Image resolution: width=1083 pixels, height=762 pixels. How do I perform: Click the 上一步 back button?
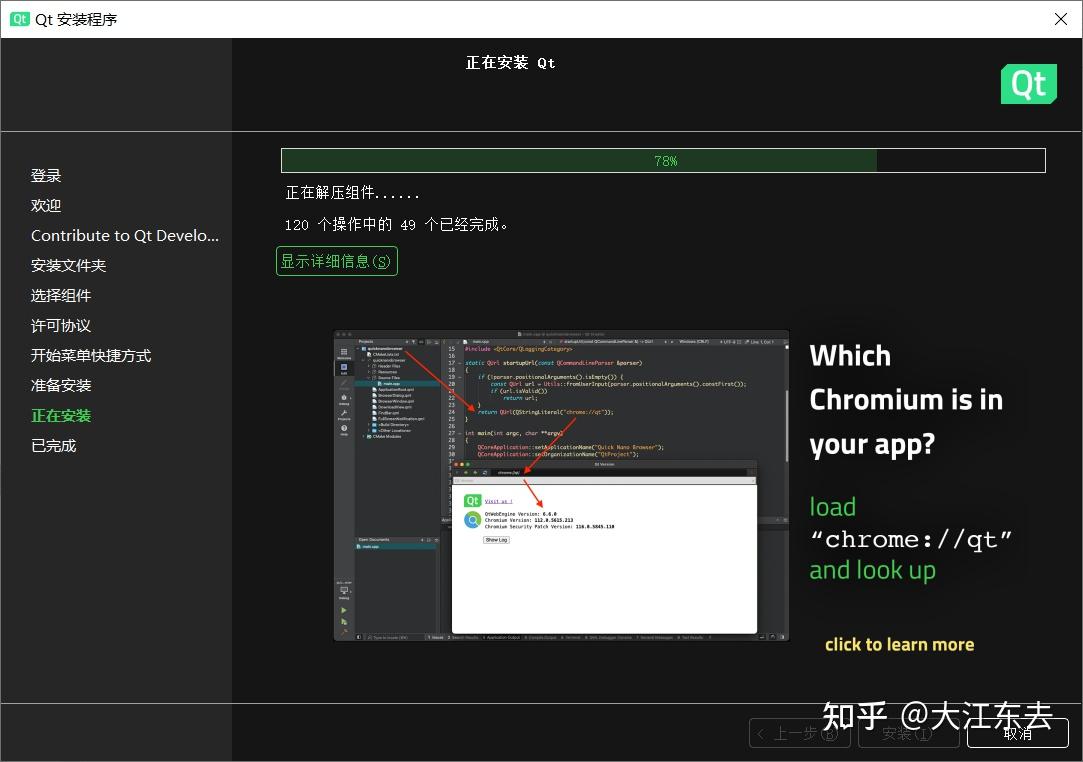point(799,733)
